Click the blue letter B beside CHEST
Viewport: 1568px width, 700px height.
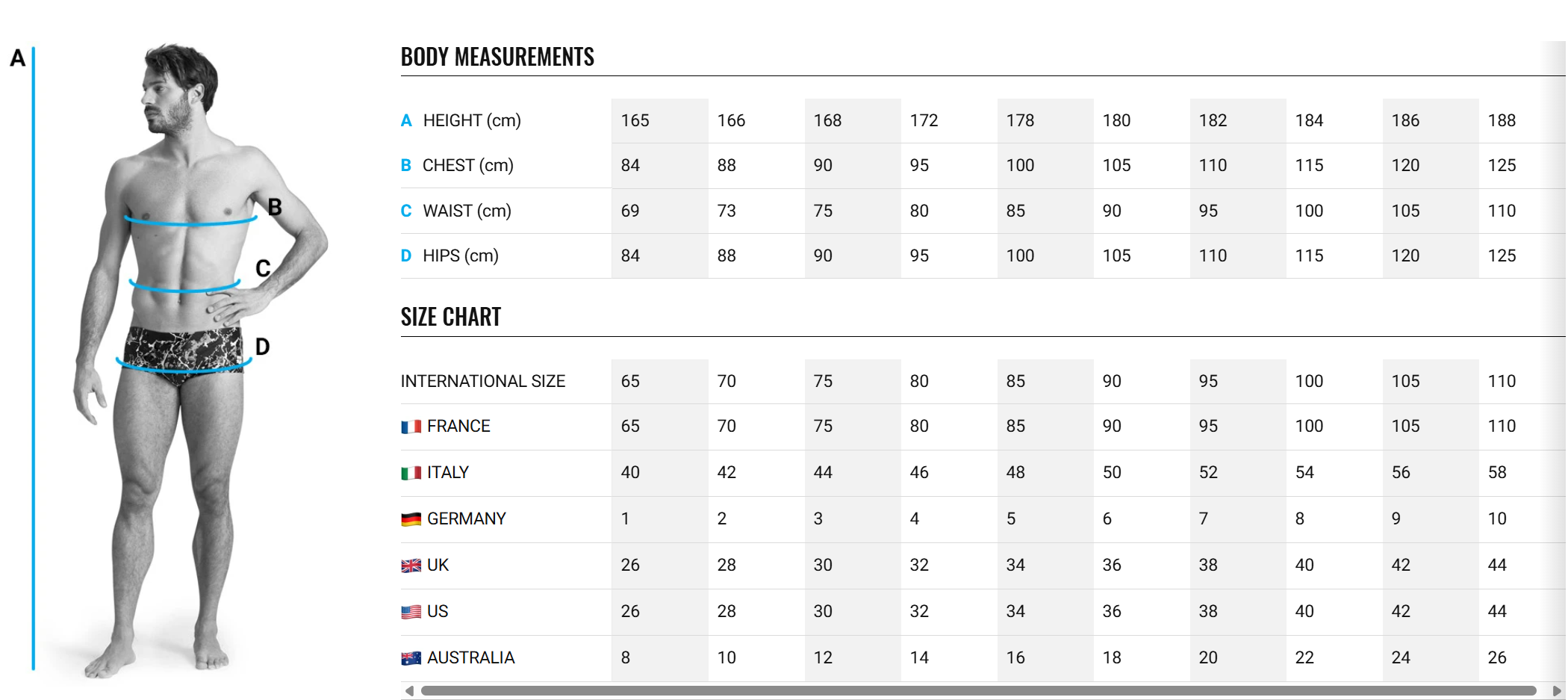(x=406, y=165)
